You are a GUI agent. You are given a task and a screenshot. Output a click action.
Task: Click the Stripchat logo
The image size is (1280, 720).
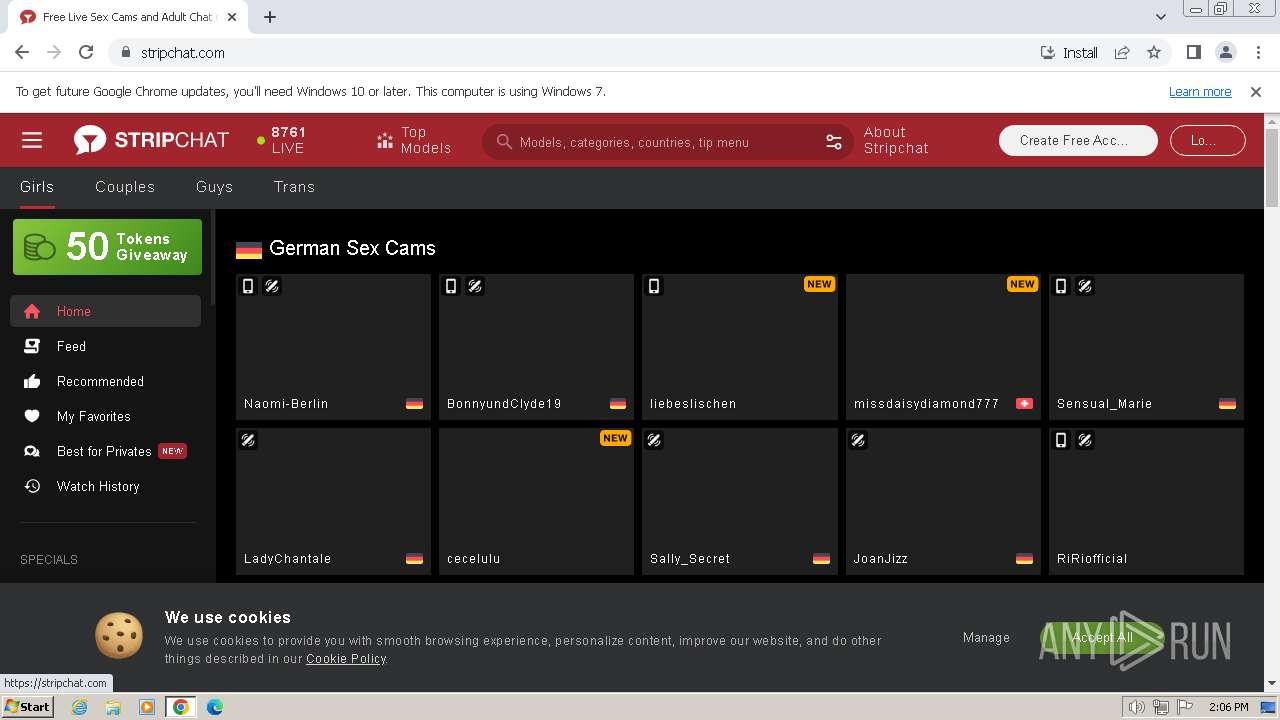coord(151,140)
